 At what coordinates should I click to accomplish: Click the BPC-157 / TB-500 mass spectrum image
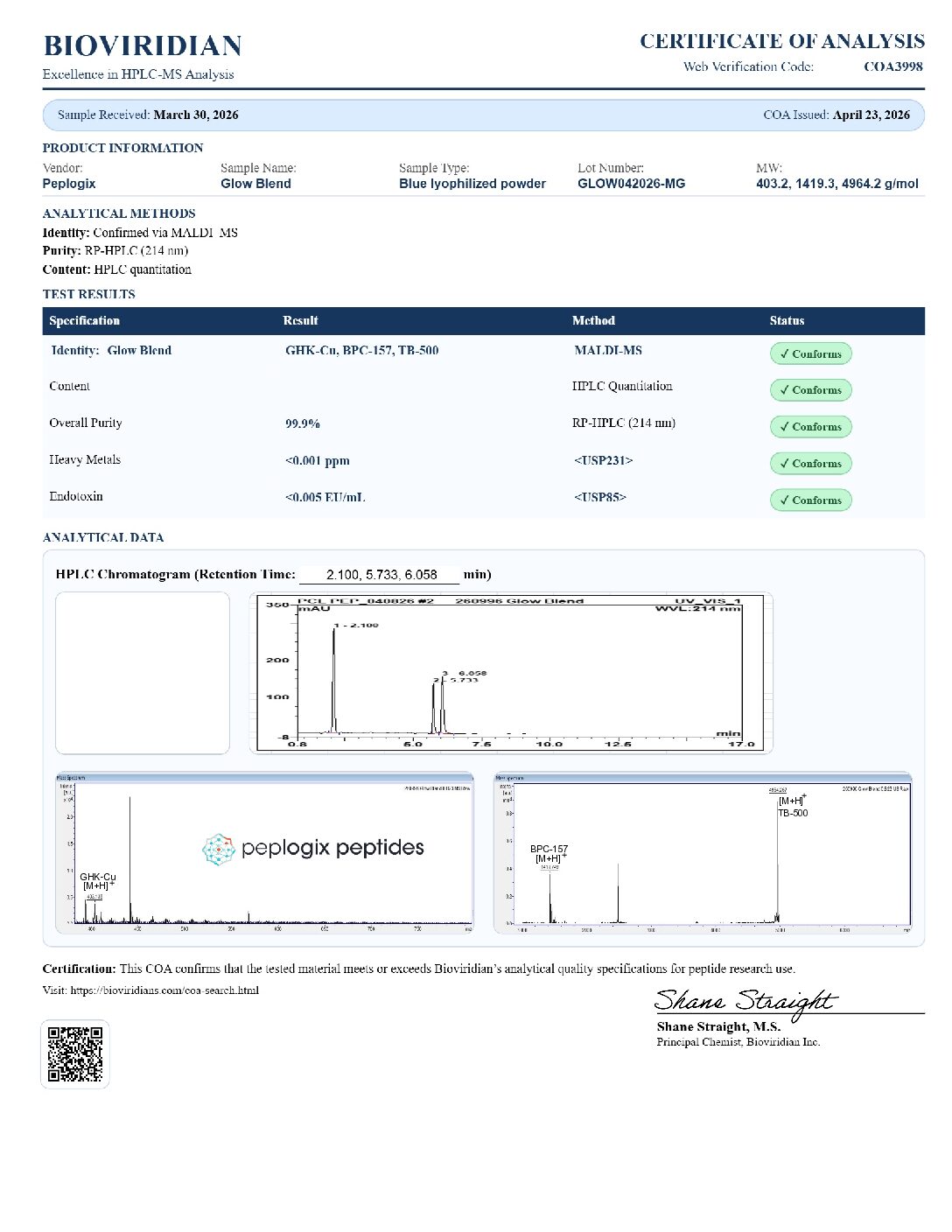point(703,852)
